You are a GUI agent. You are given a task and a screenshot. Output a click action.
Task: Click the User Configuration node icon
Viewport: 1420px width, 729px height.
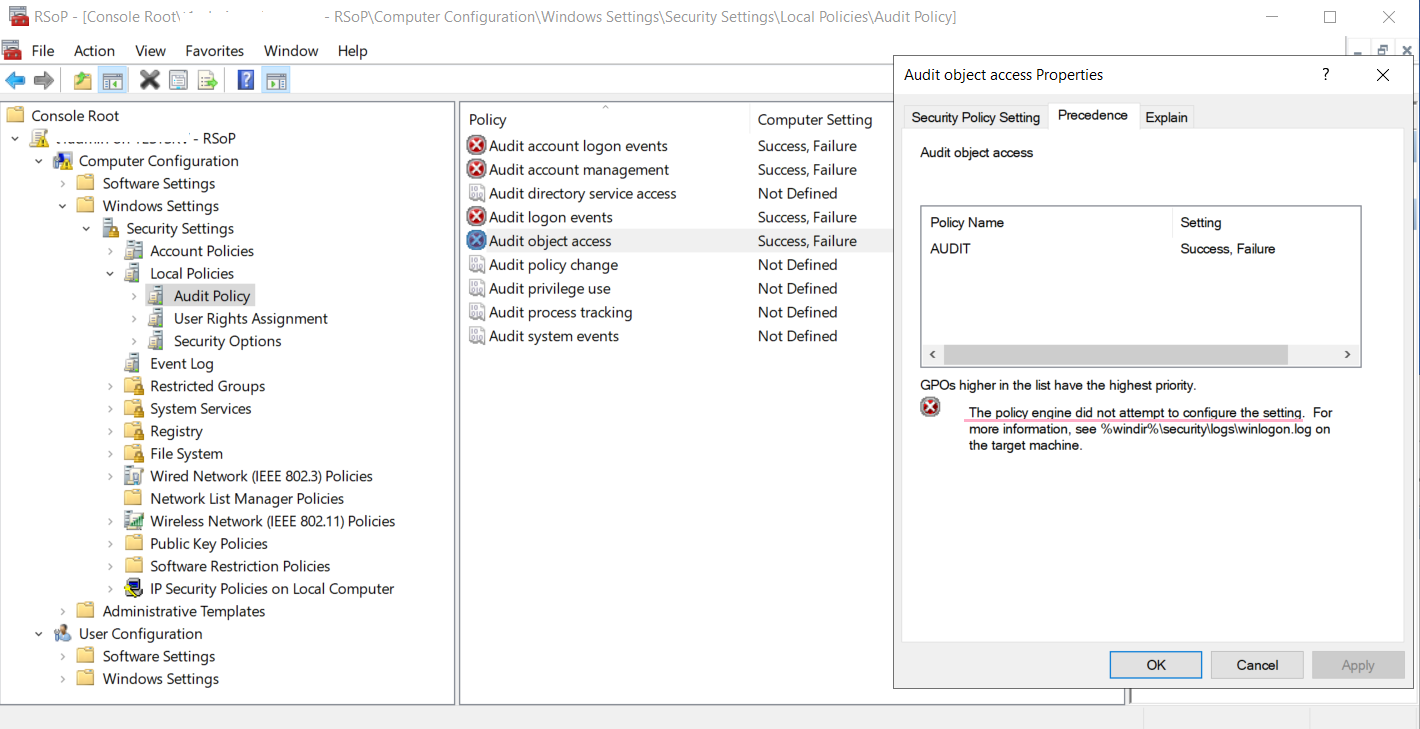(x=63, y=634)
